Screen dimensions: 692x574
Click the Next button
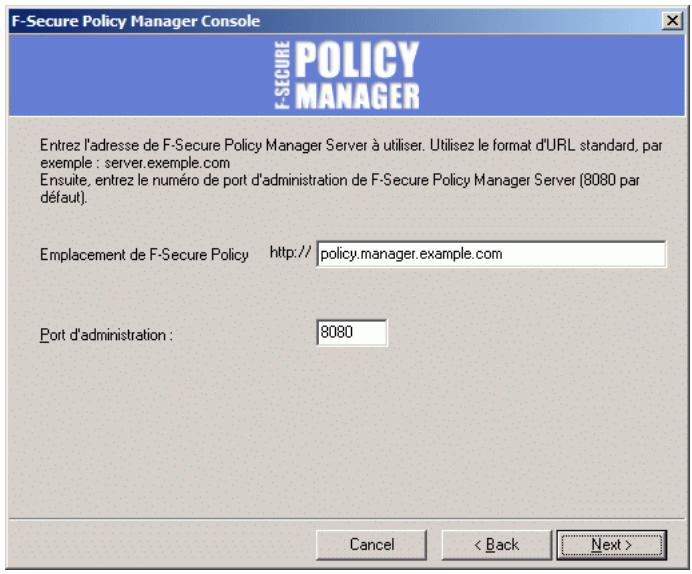[x=611, y=545]
